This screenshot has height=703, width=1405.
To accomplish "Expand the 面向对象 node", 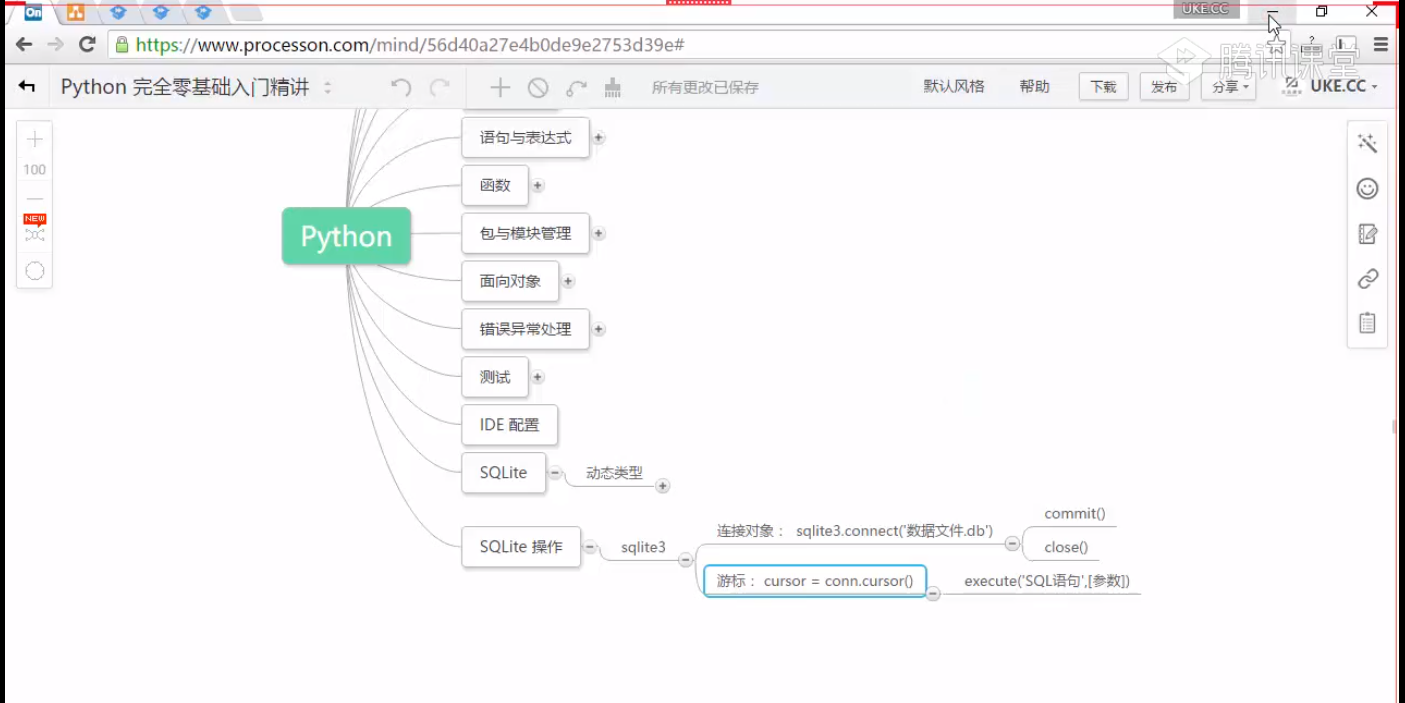I will 567,281.
